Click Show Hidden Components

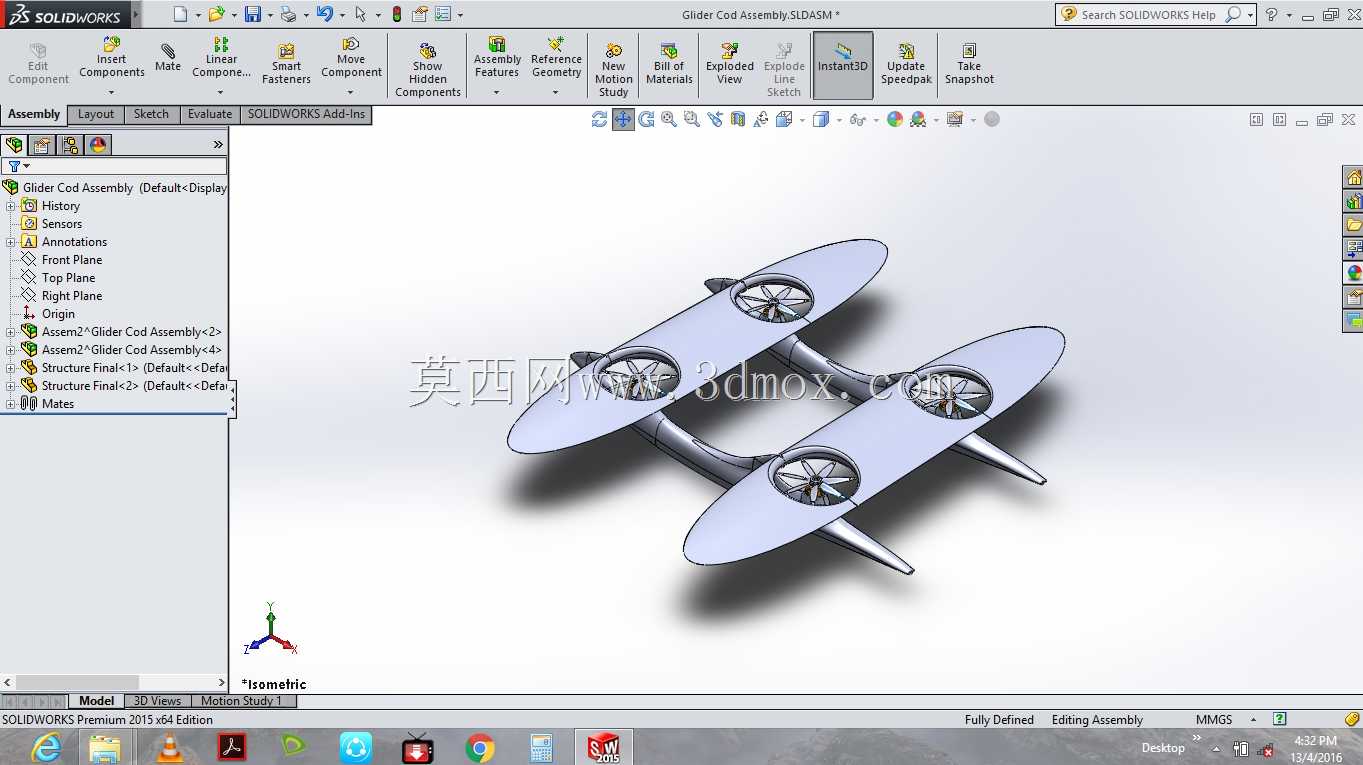(x=428, y=70)
